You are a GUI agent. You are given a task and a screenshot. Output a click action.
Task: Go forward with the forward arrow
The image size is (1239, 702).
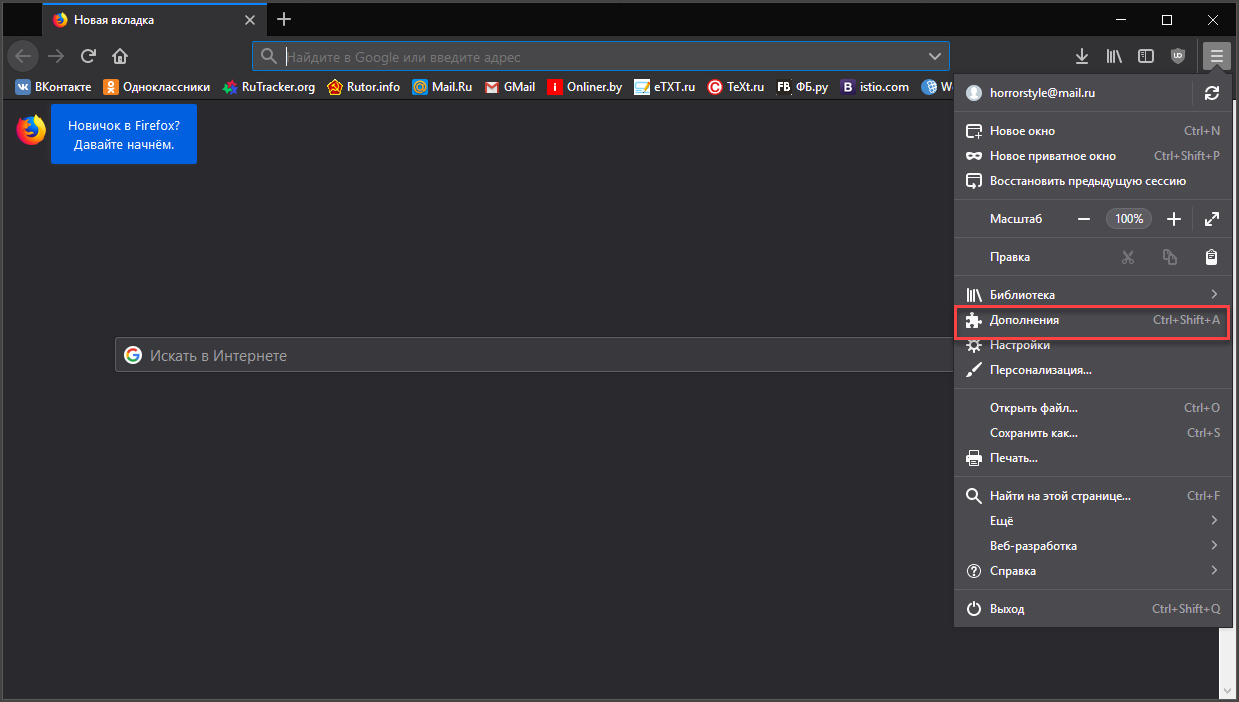[x=56, y=56]
